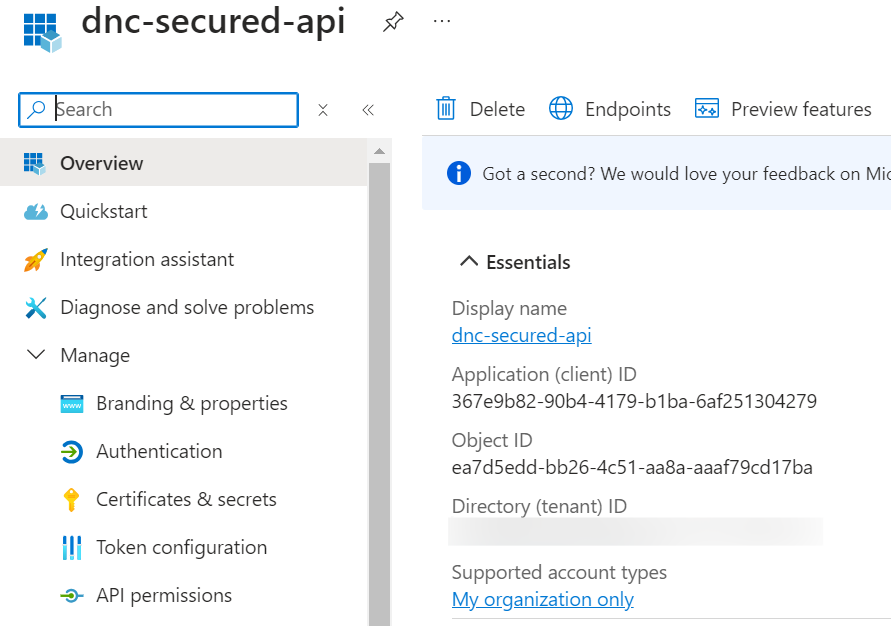Click the Application (client) ID value 367e9b82-90b4-4179-b1ba-6af251304279
This screenshot has height=626, width=891.
coord(634,401)
